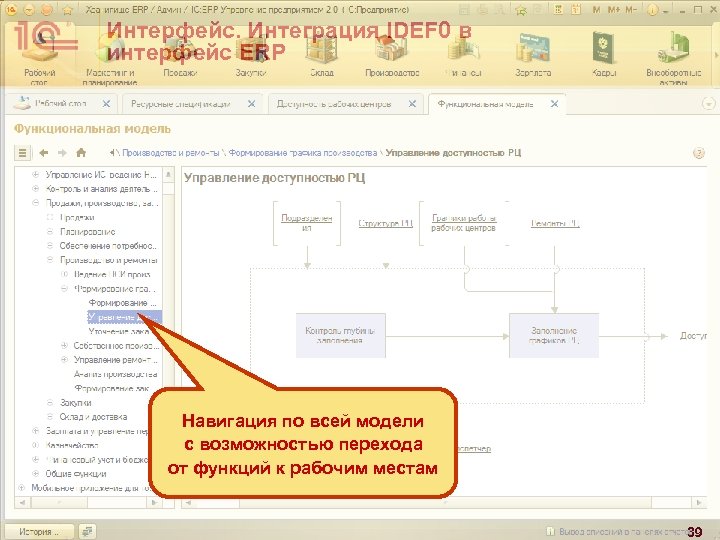The image size is (720, 540).
Task: Click the tree scrollbar up arrow
Action: tap(169, 174)
